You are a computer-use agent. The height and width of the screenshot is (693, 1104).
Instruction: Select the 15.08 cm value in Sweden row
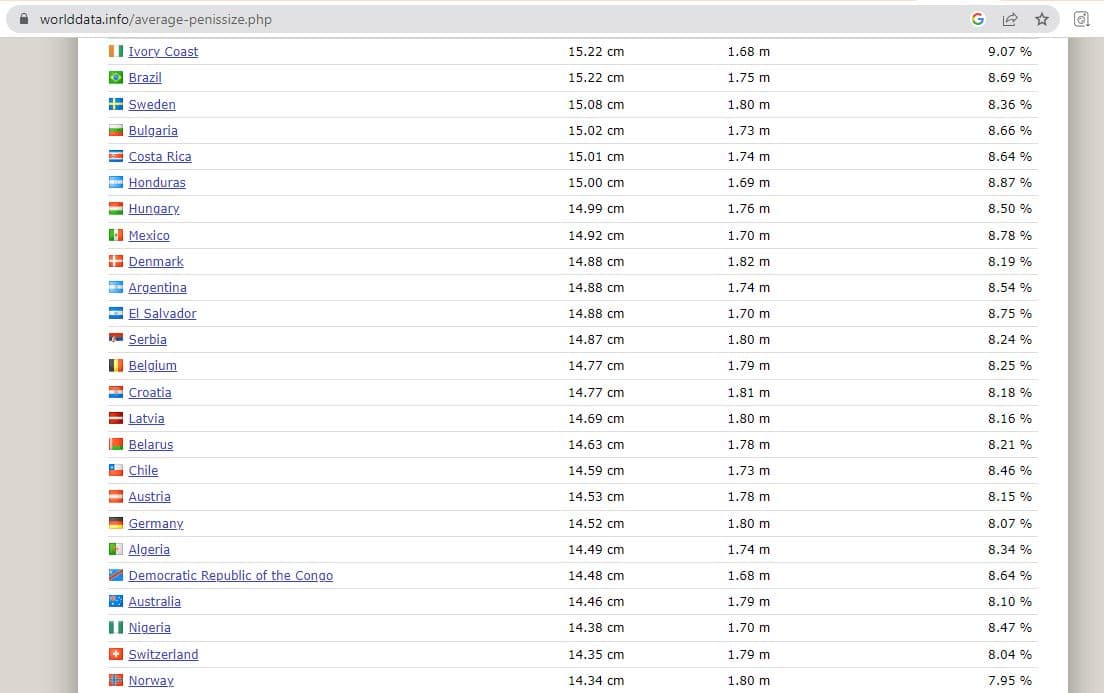click(596, 104)
